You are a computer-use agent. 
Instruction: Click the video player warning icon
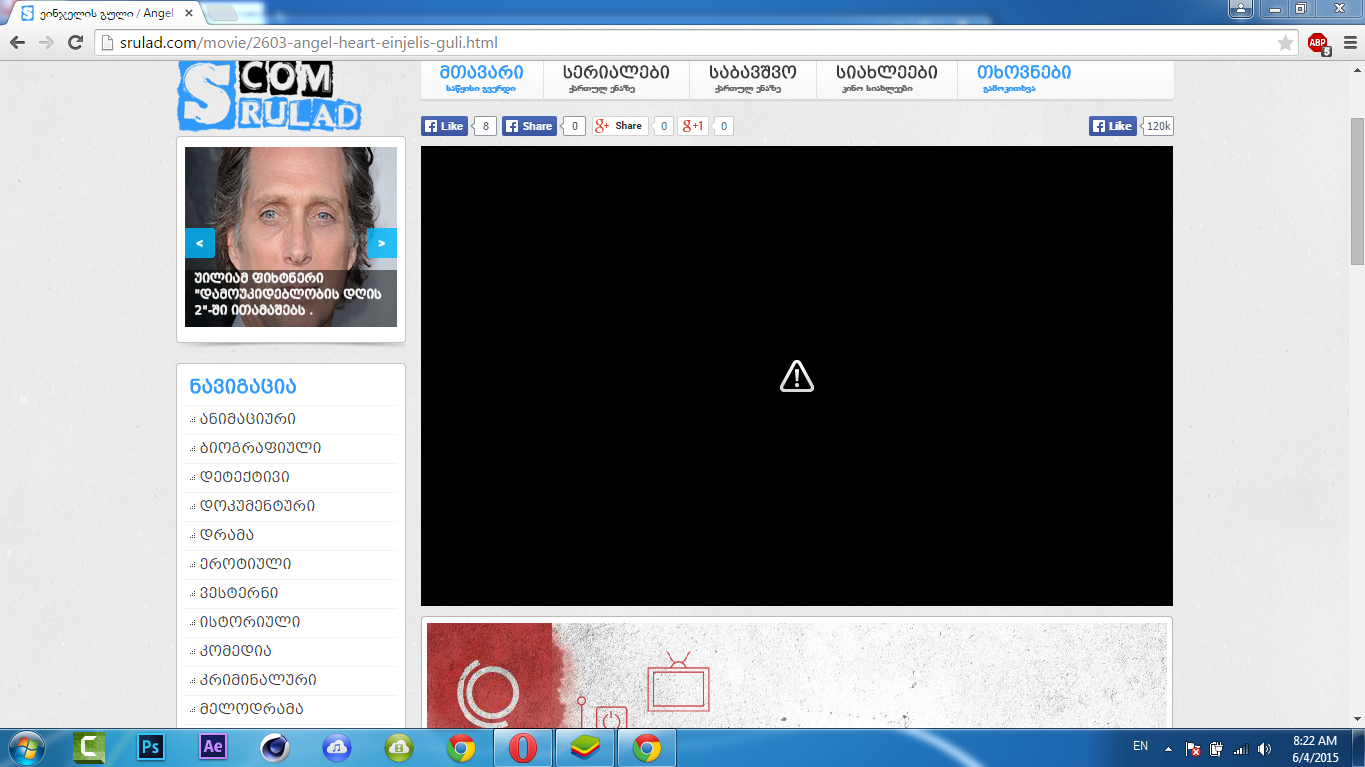[796, 377]
